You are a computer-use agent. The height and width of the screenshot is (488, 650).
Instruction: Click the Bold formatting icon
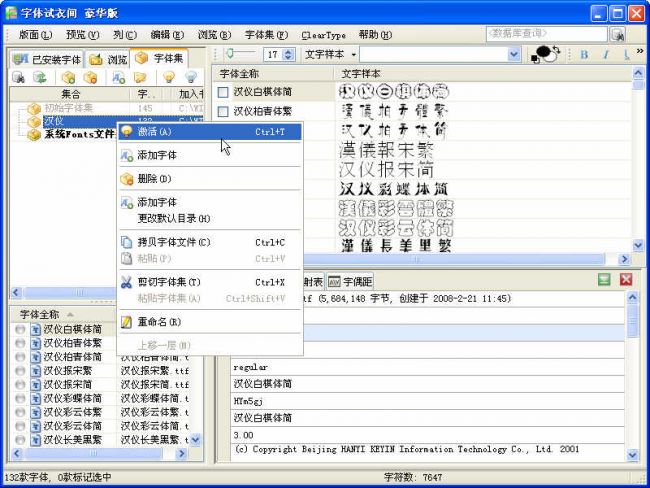pyautogui.click(x=582, y=54)
